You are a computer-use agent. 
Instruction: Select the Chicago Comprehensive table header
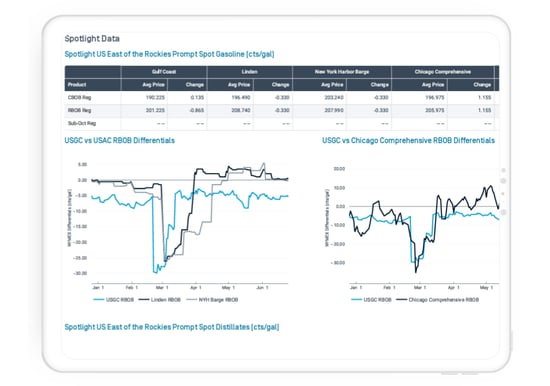(x=443, y=72)
